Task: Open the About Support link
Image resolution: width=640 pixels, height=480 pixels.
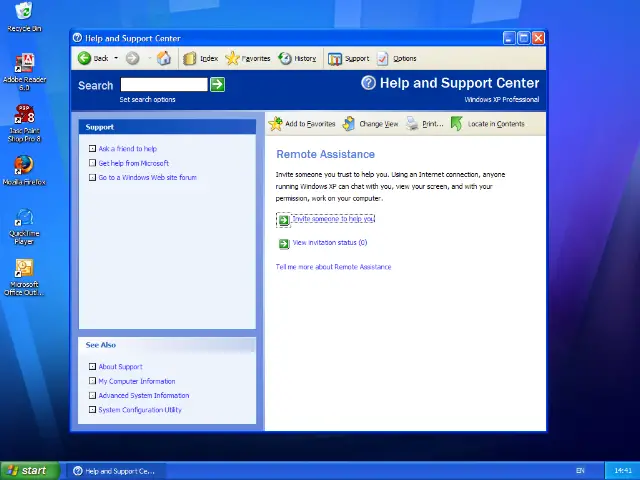Action: (120, 367)
